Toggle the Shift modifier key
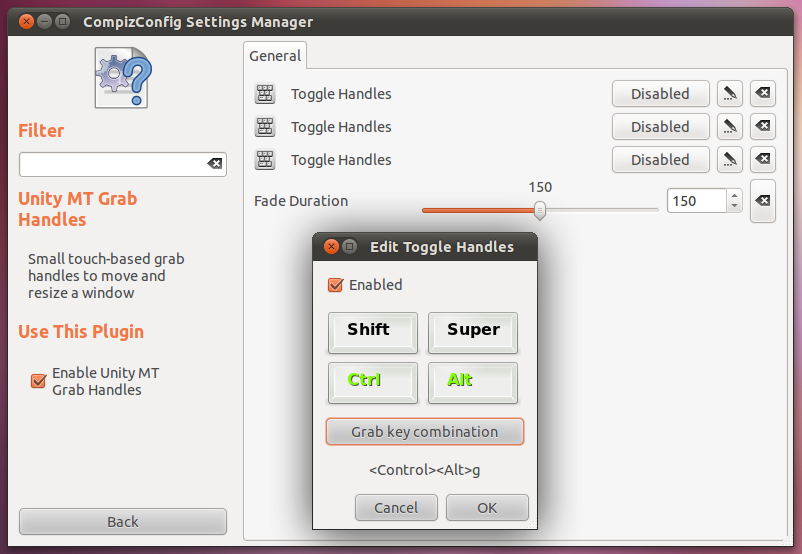Image resolution: width=802 pixels, height=554 pixels. (372, 332)
